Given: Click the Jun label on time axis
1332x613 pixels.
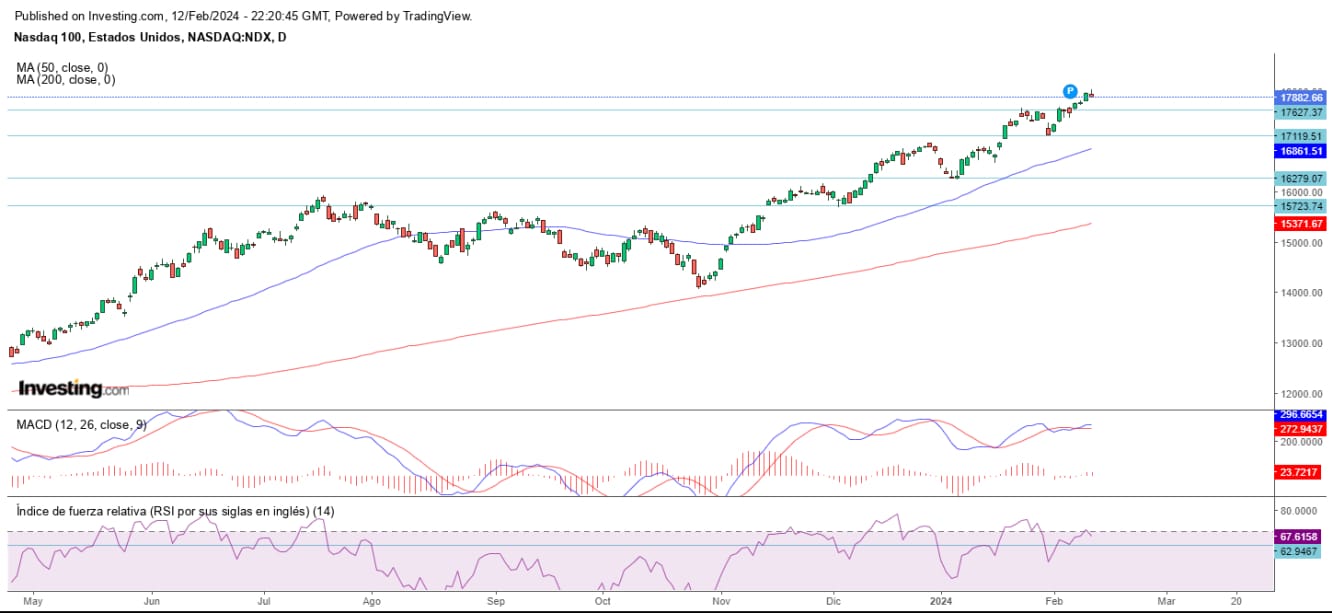Looking at the screenshot, I should point(152,602).
